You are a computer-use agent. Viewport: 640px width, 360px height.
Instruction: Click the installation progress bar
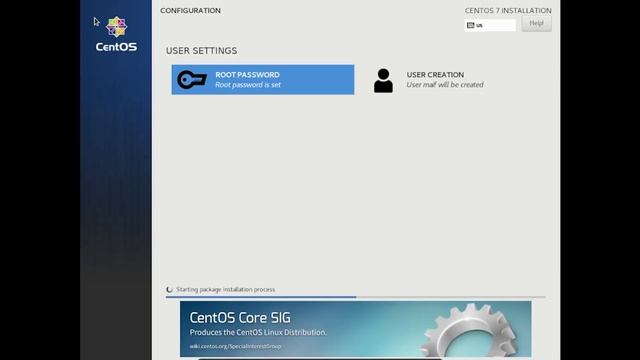(356, 297)
